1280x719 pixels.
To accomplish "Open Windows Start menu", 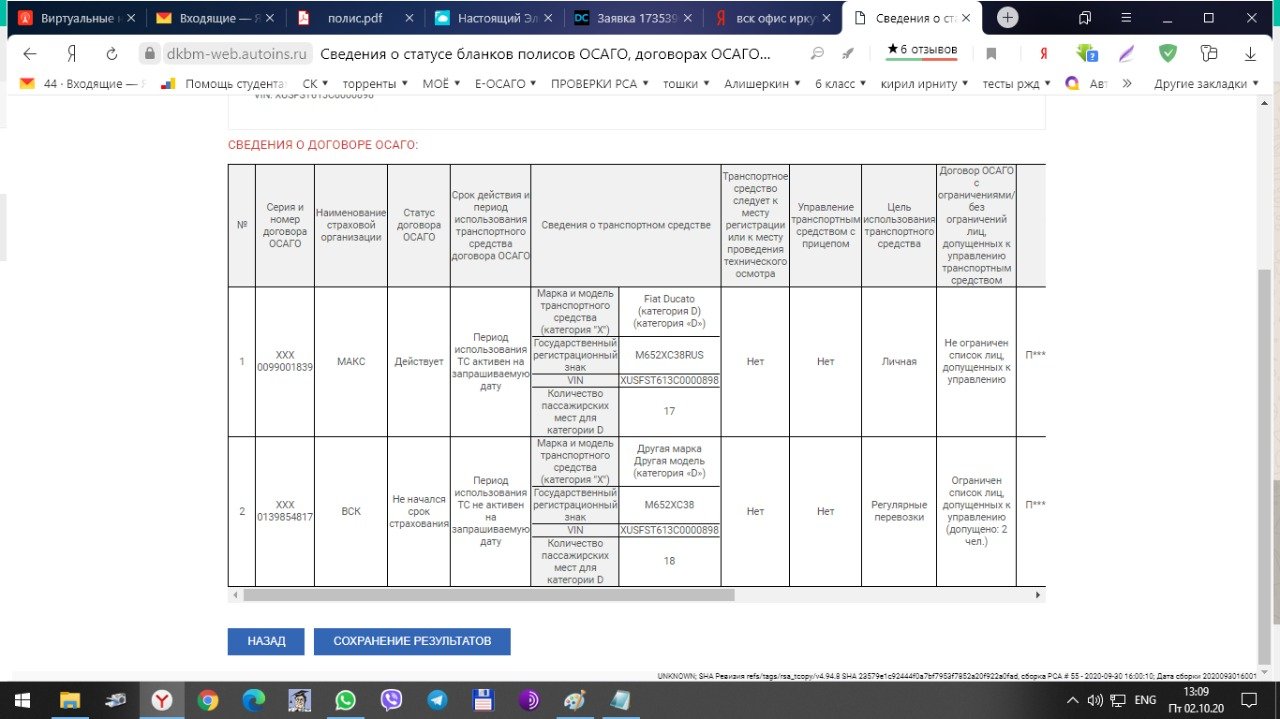I will (22, 700).
